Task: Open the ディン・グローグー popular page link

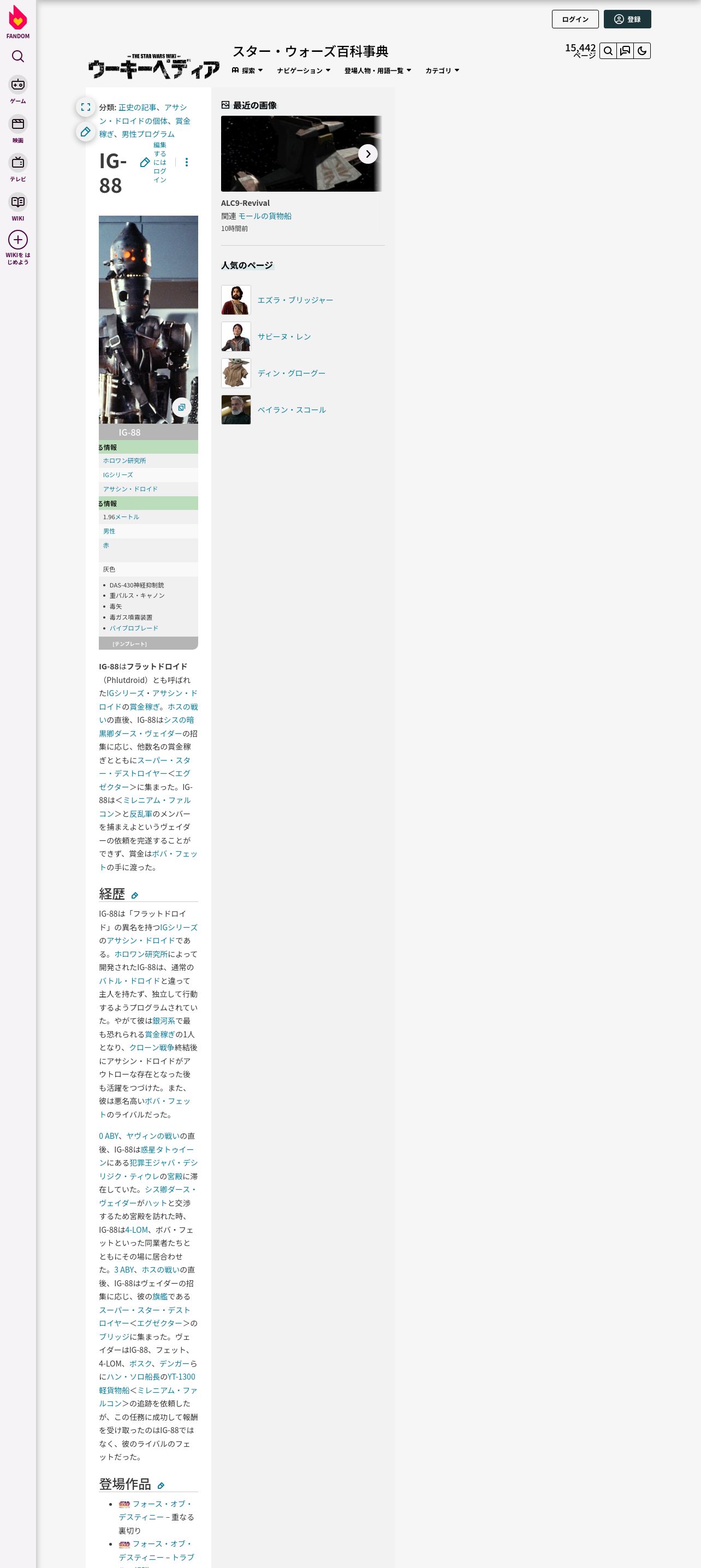Action: pyautogui.click(x=292, y=373)
